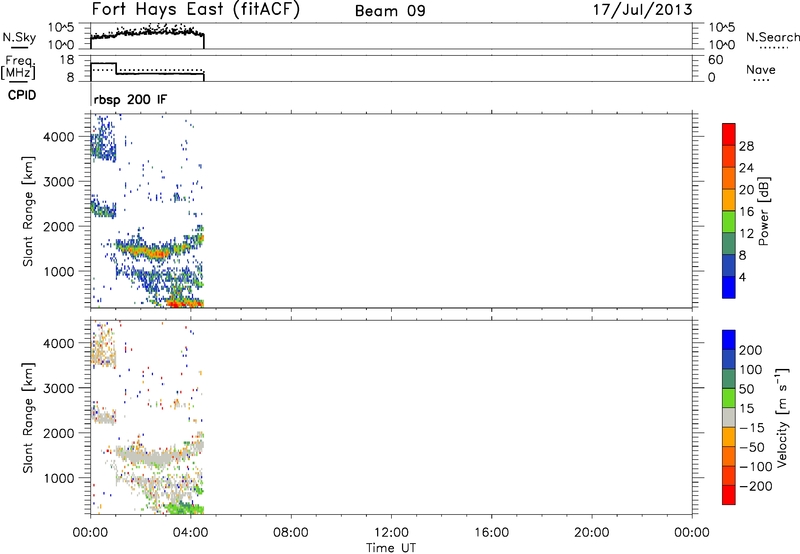Click the 'Slant Range [km]' label of velocity panel

pos(28,418)
